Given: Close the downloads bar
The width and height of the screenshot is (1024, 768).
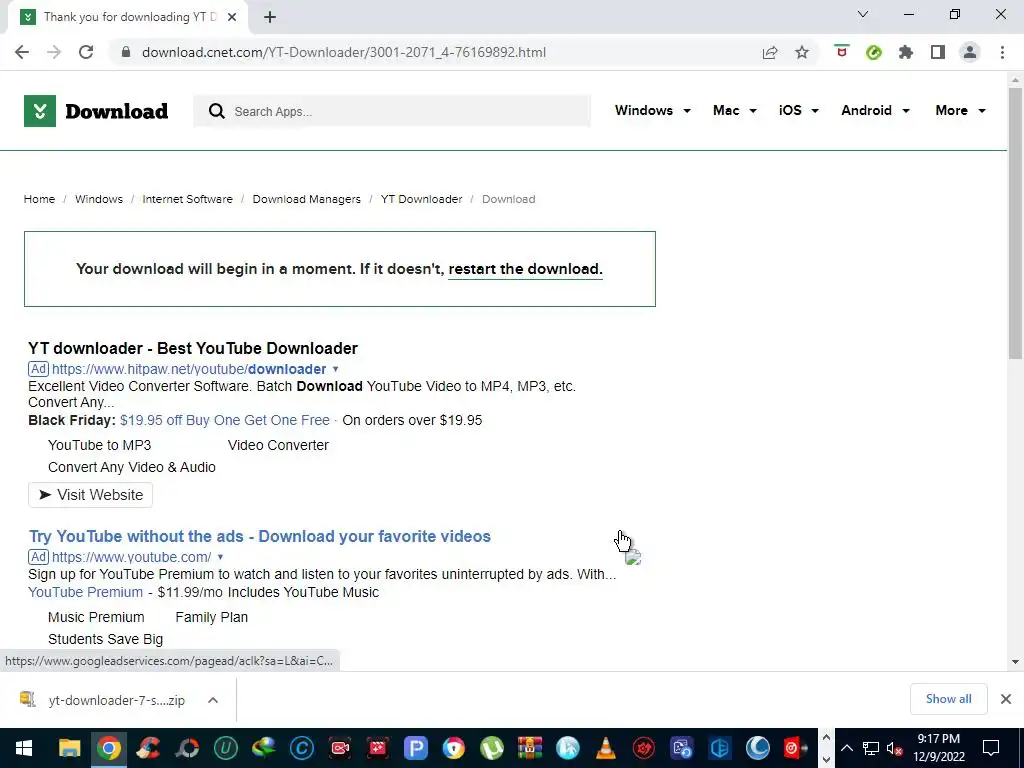Looking at the screenshot, I should point(1006,699).
